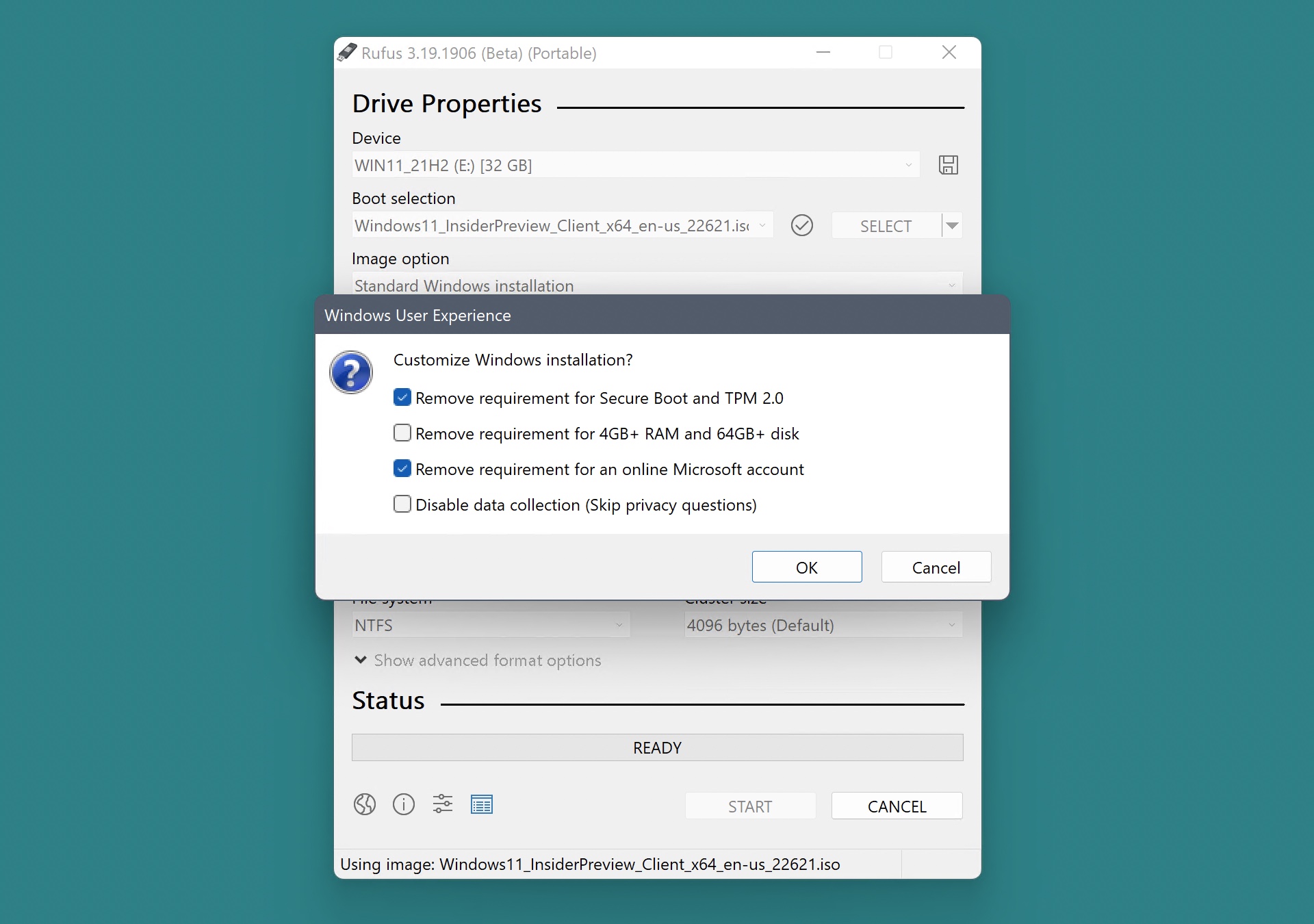1314x924 pixels.
Task: Click the boot selection checkmark verify icon
Action: click(x=800, y=225)
